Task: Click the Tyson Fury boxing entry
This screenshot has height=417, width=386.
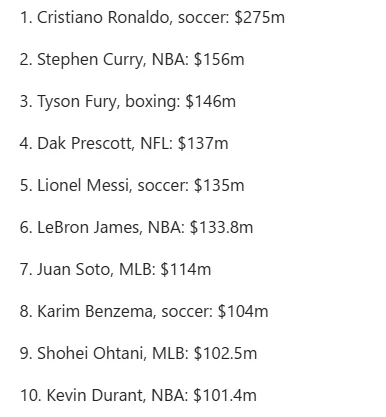Action: click(x=128, y=101)
